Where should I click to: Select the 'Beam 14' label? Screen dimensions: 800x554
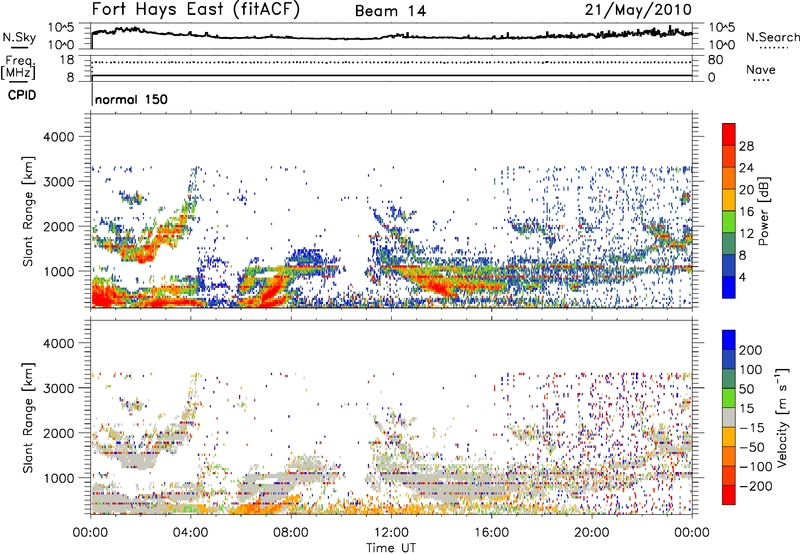point(390,11)
